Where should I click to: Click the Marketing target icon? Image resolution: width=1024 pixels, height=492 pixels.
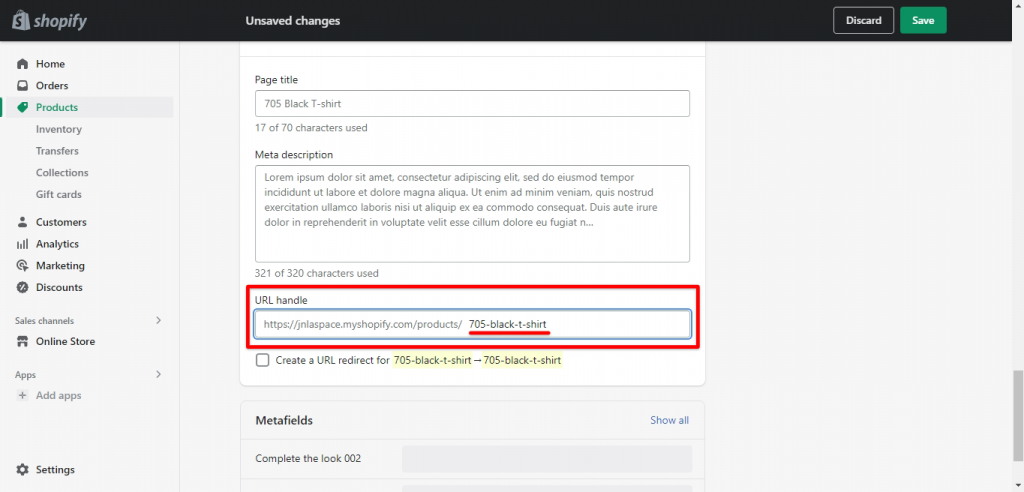point(22,266)
